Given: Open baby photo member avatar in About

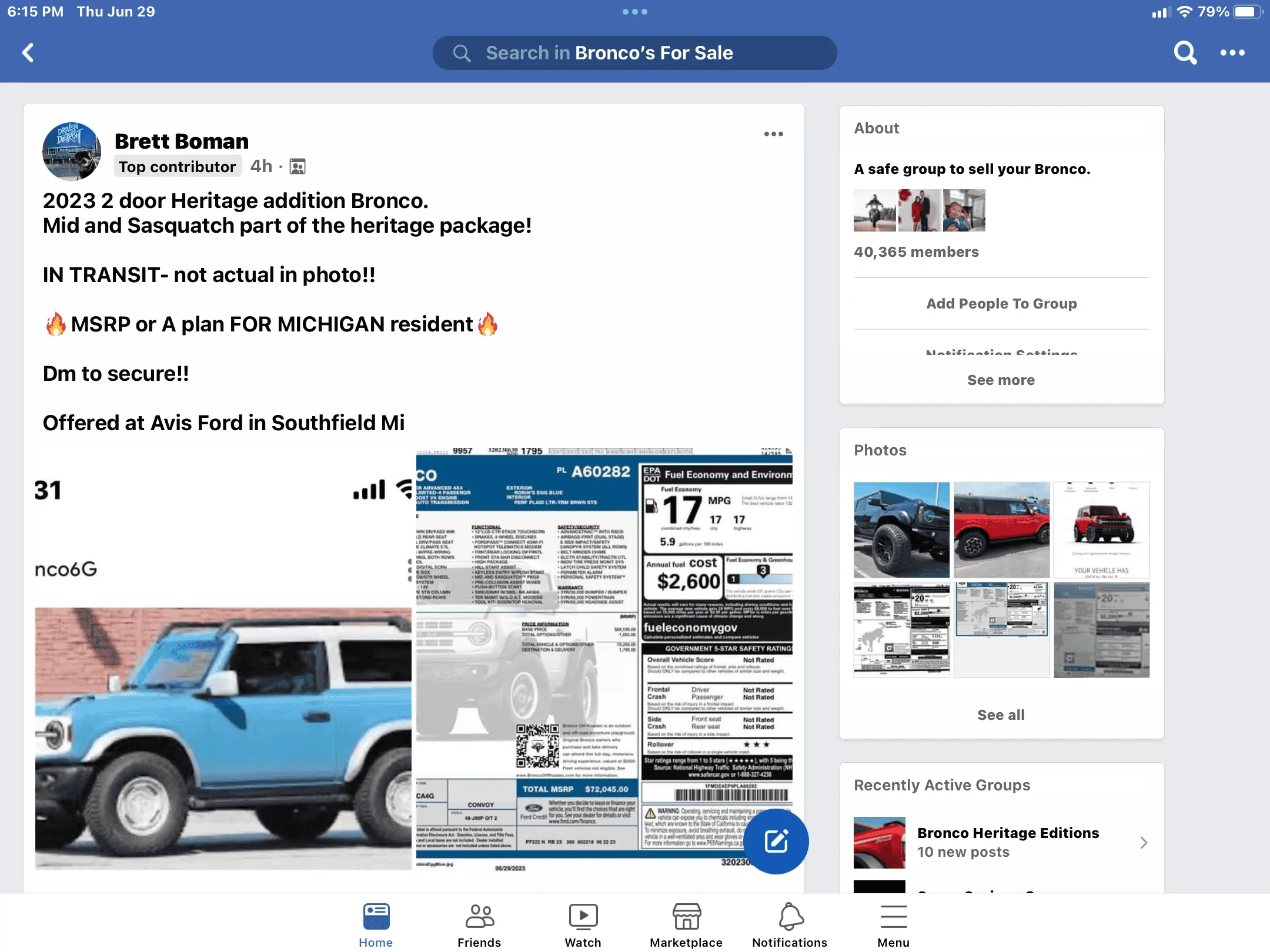Looking at the screenshot, I should tap(964, 210).
